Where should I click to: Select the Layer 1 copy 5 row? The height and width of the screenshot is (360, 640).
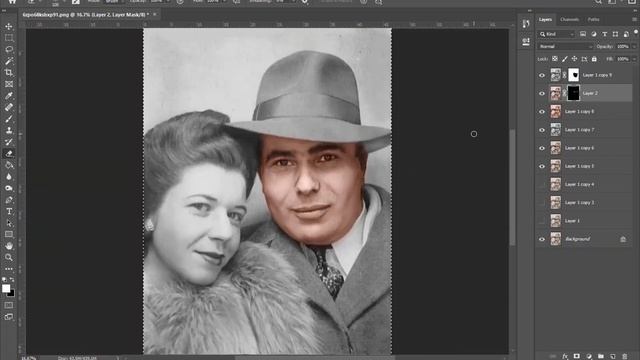point(584,166)
